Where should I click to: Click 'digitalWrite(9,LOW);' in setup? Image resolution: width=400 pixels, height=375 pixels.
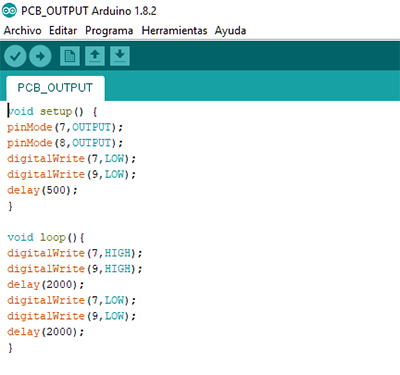[x=71, y=174]
